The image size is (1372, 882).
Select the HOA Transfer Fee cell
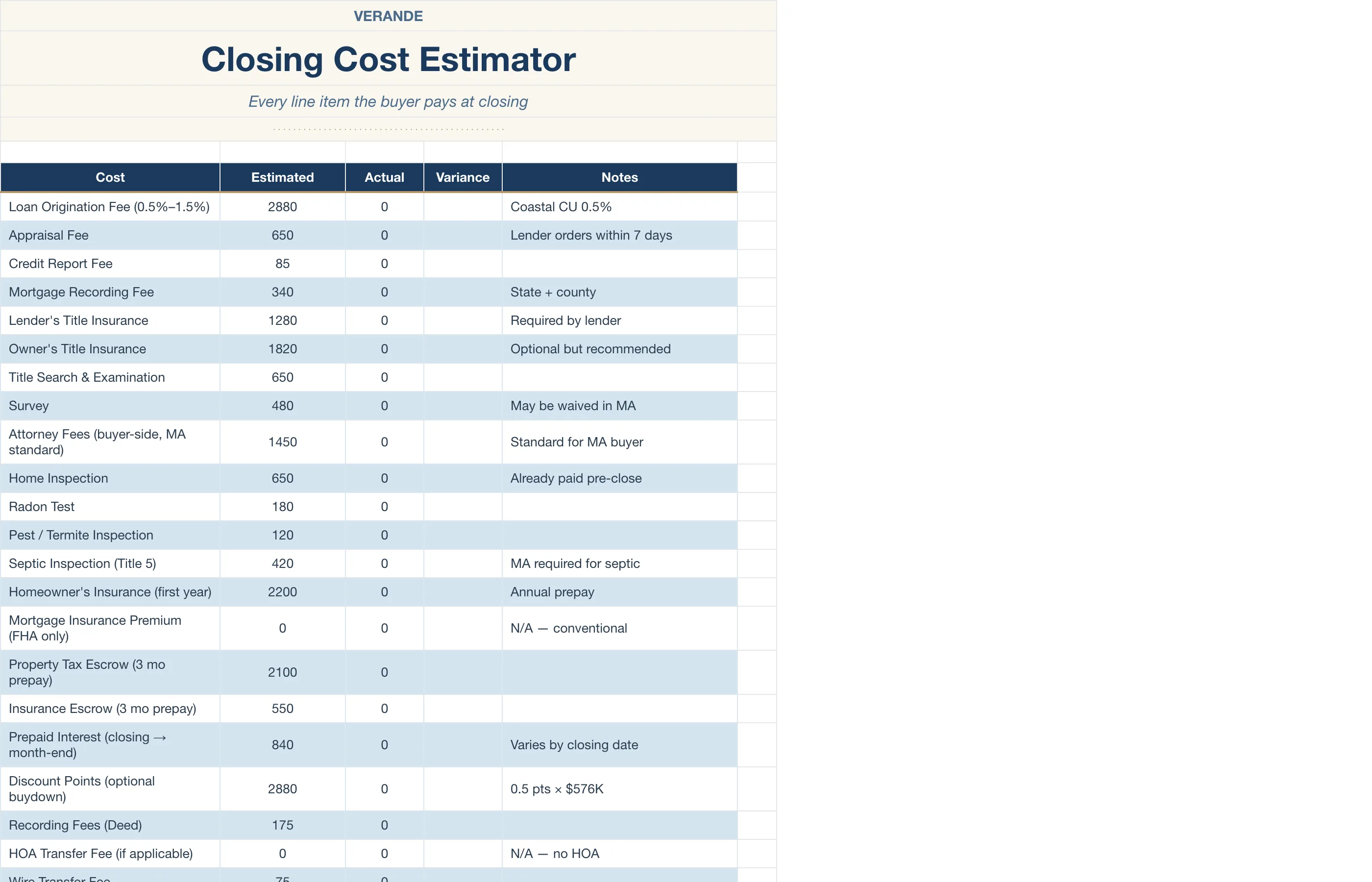[110, 854]
